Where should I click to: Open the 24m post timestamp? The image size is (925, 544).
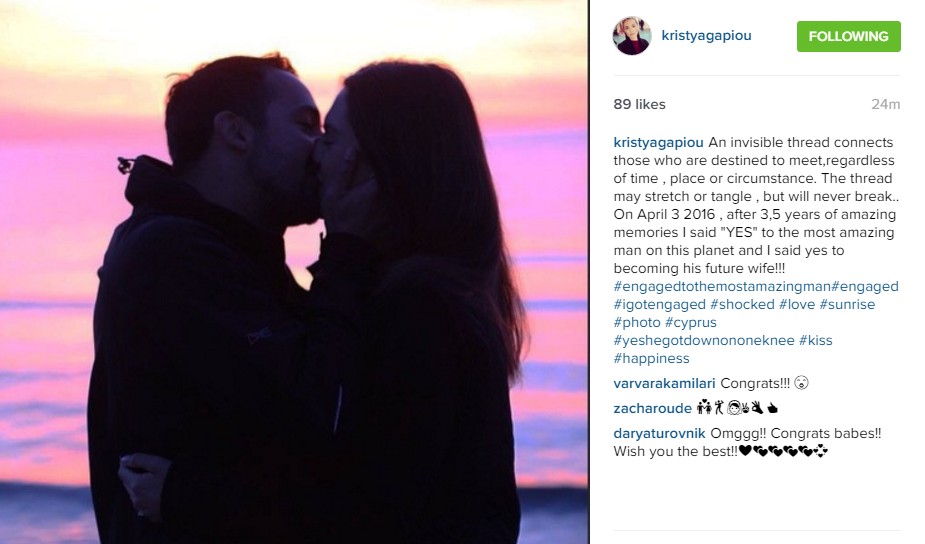pyautogui.click(x=885, y=104)
